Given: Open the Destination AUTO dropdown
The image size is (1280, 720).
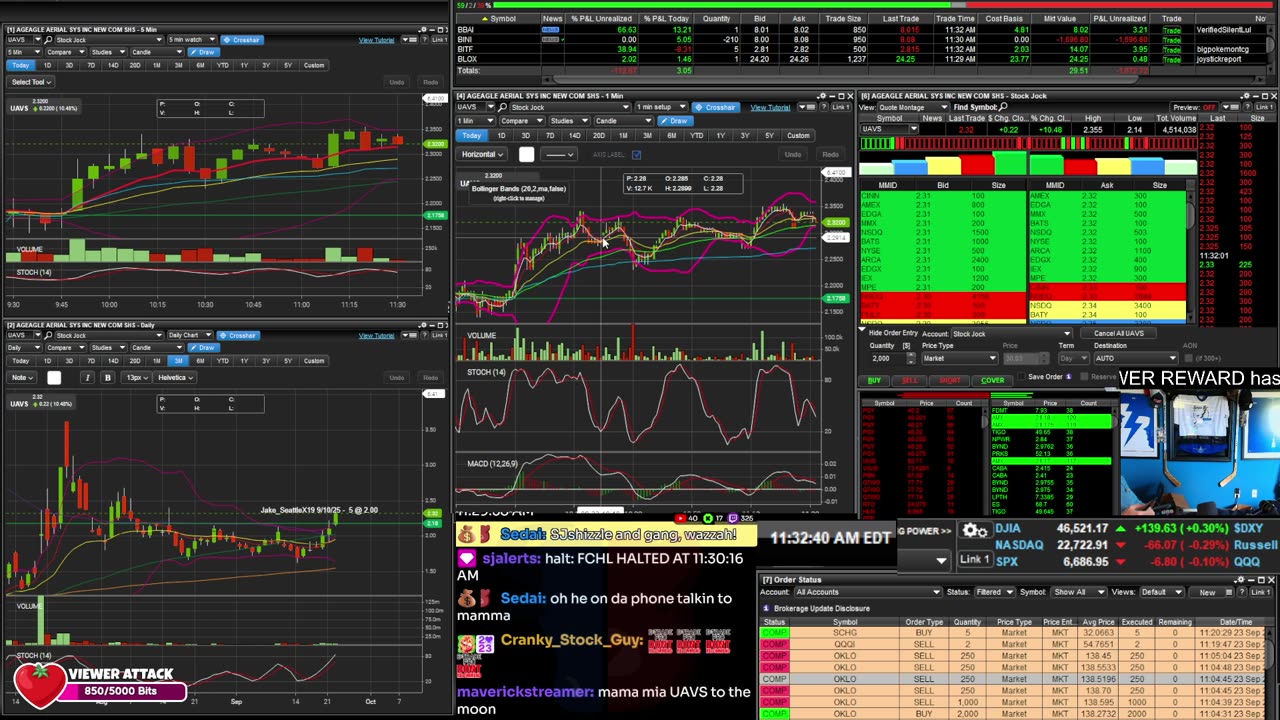Looking at the screenshot, I should point(1136,358).
